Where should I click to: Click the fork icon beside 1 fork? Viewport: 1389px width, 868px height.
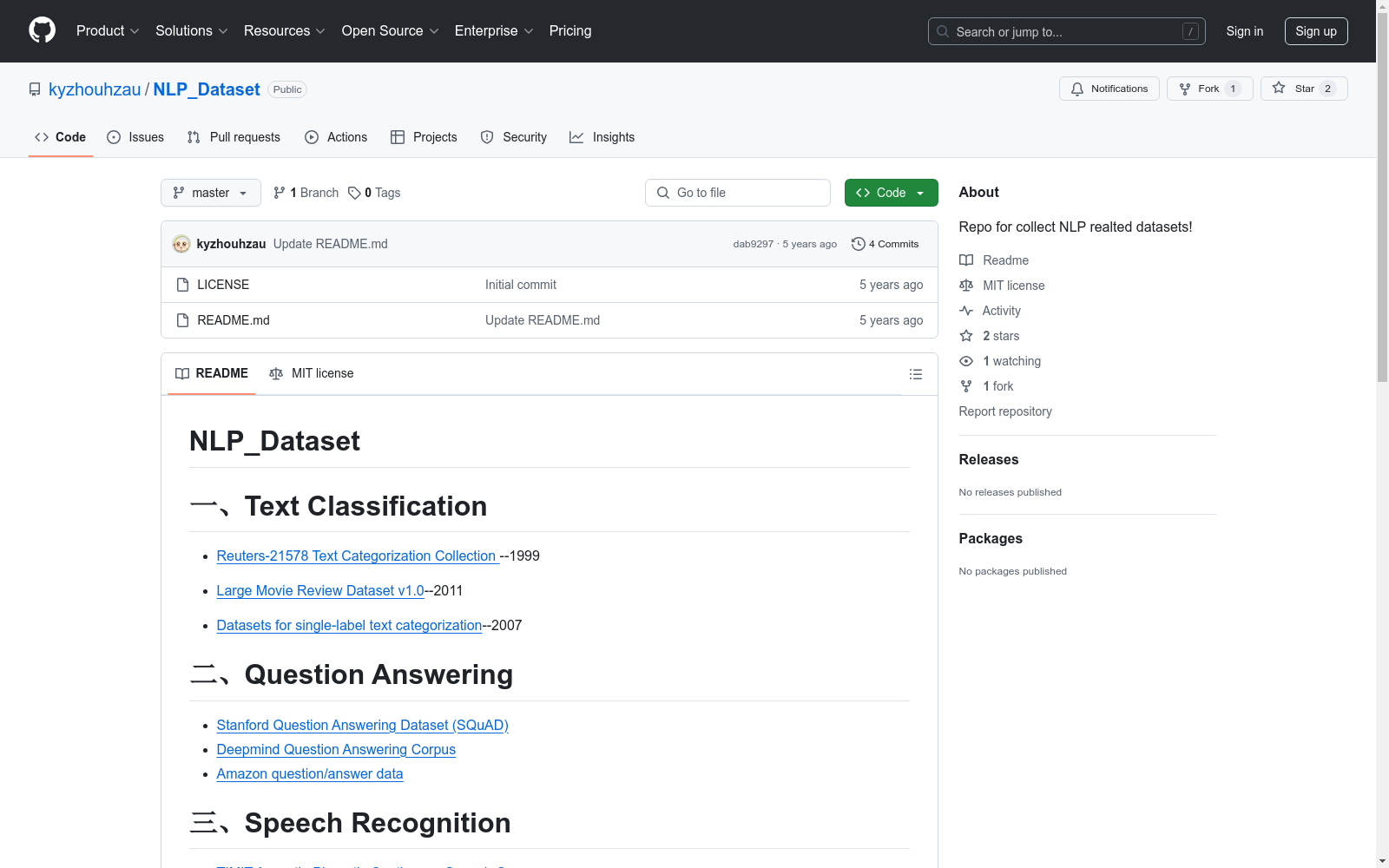tap(966, 386)
